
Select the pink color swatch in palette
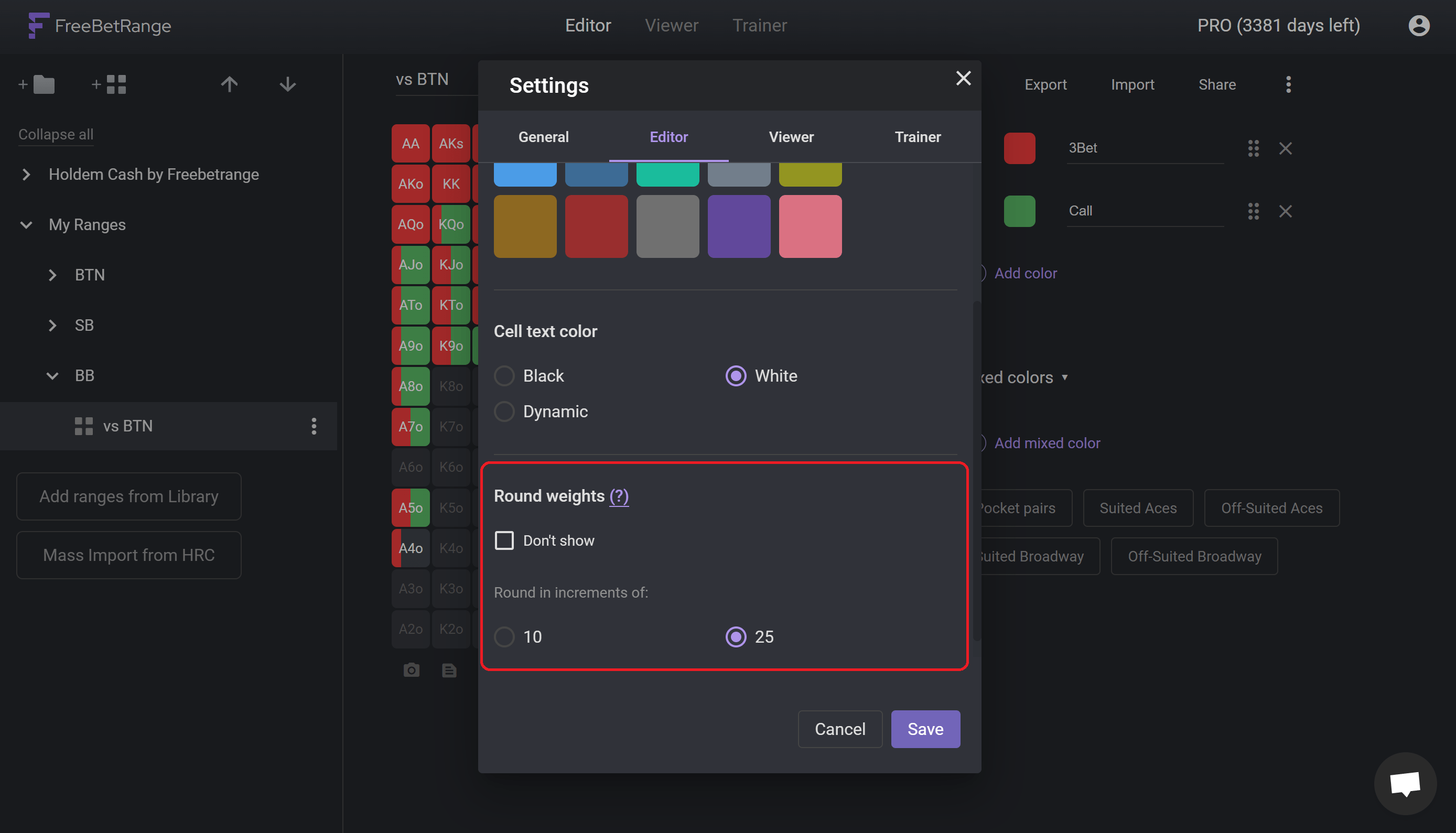click(x=810, y=226)
